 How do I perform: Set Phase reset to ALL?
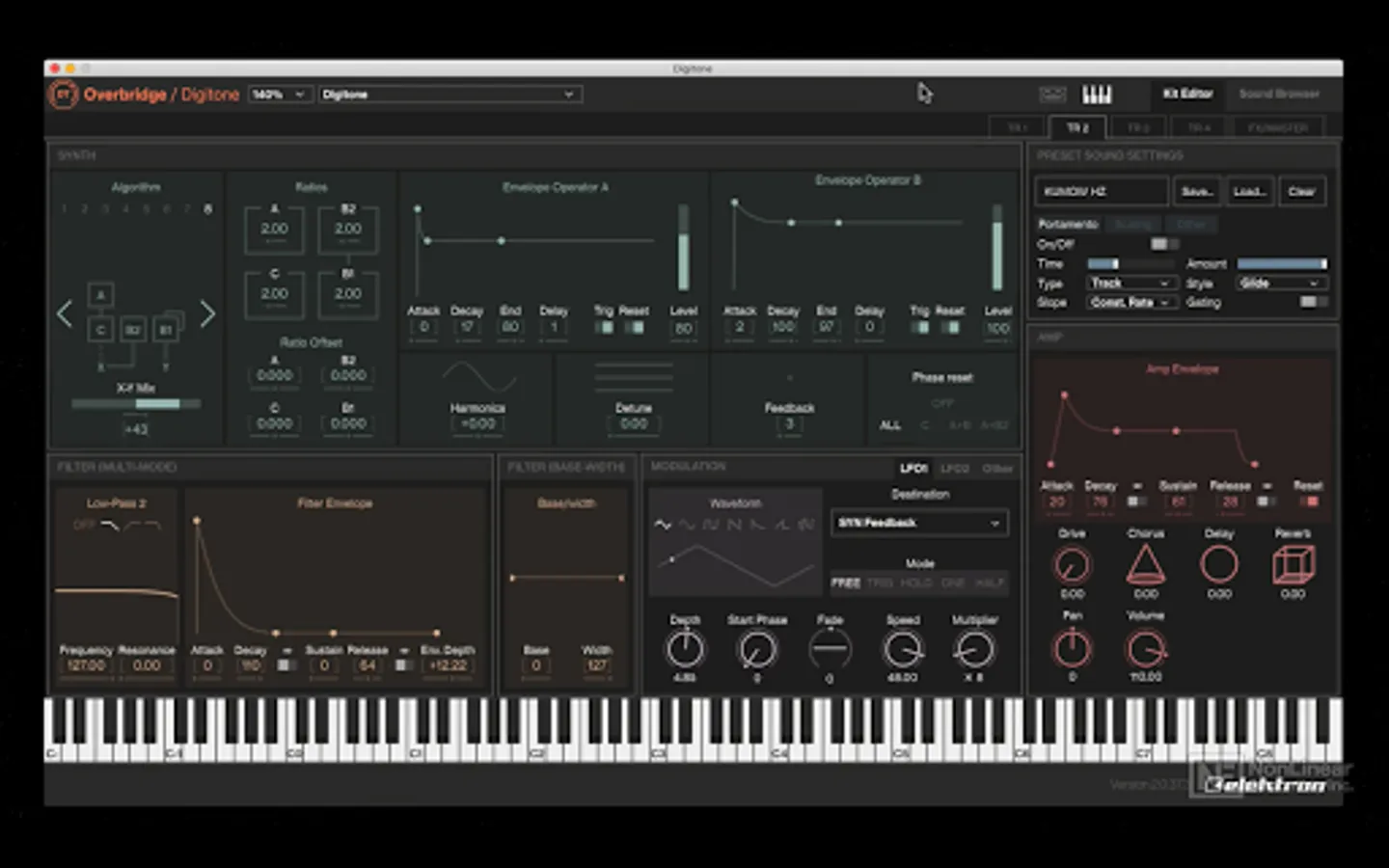890,425
